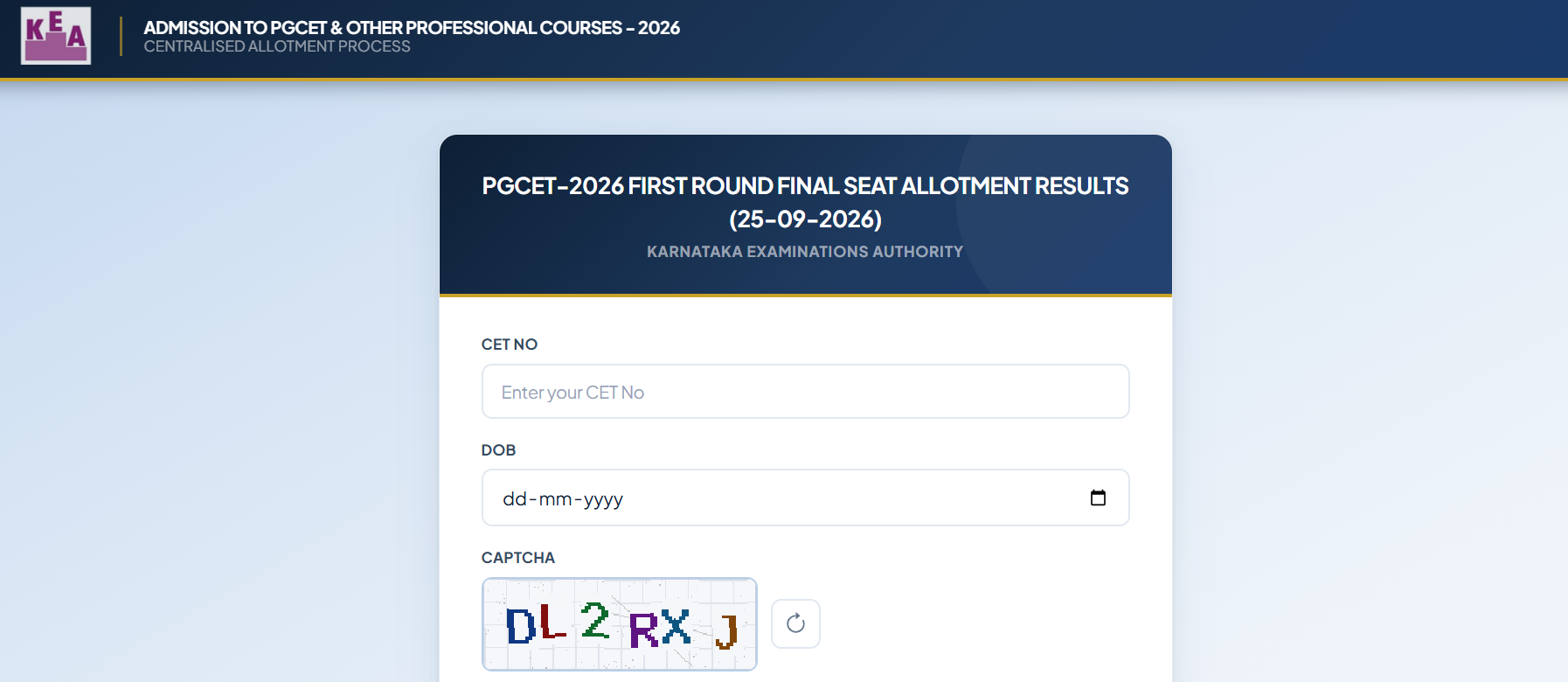Click the brown letter J in the captcha
1568x682 pixels.
coord(727,630)
